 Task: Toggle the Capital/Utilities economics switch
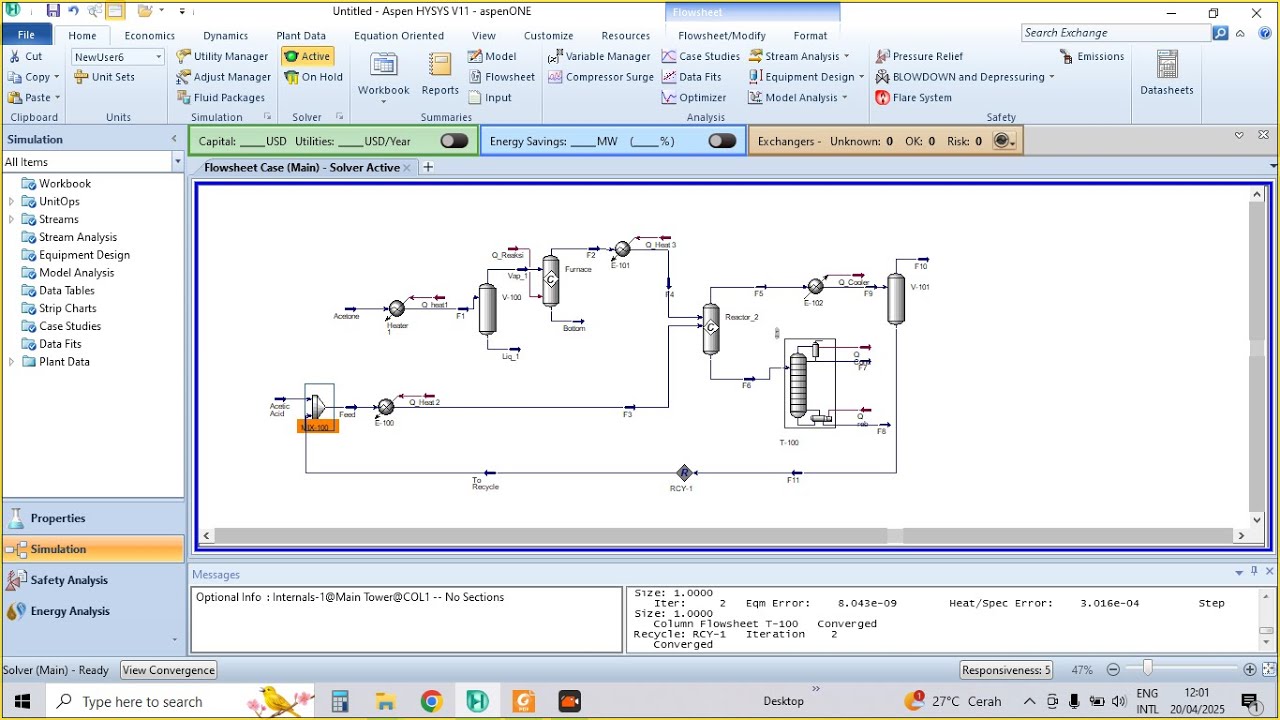454,141
